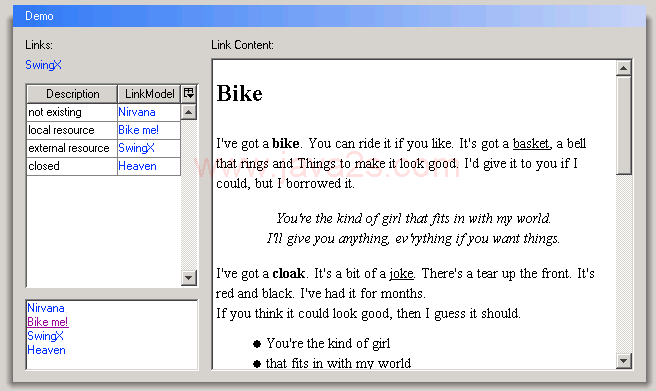Click the bold word 'cloak' in content

click(289, 273)
